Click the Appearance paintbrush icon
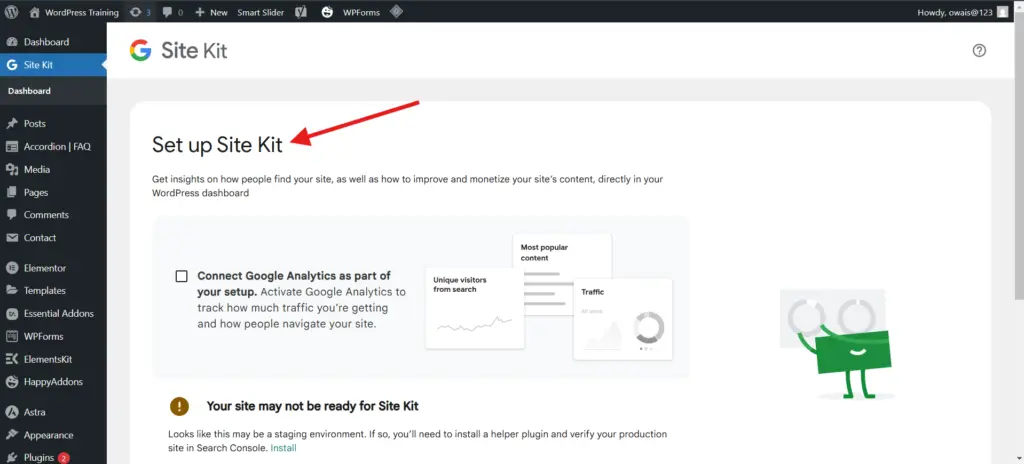1024x464 pixels. click(12, 435)
